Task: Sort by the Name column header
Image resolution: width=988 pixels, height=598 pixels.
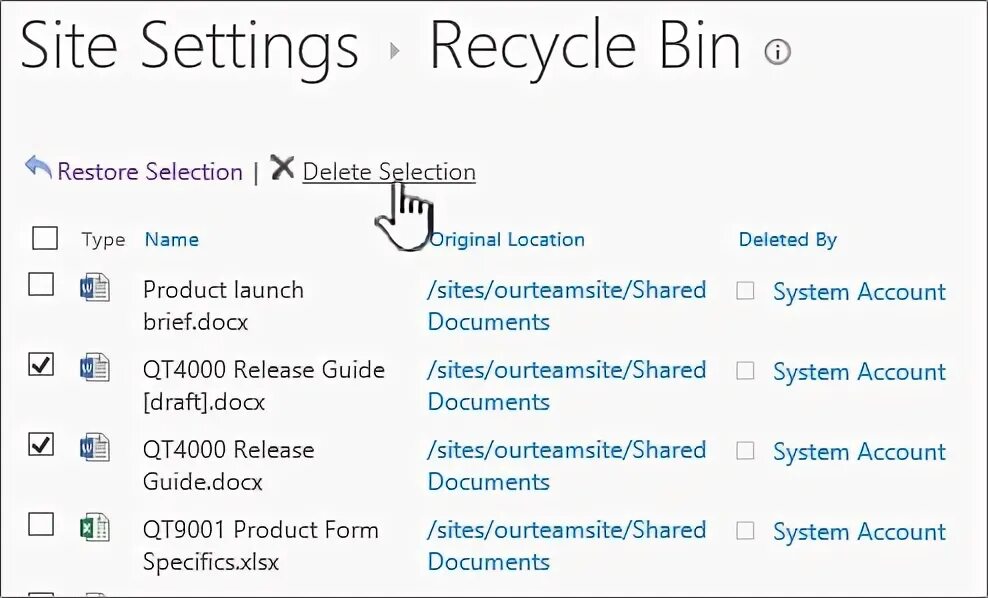Action: (171, 239)
